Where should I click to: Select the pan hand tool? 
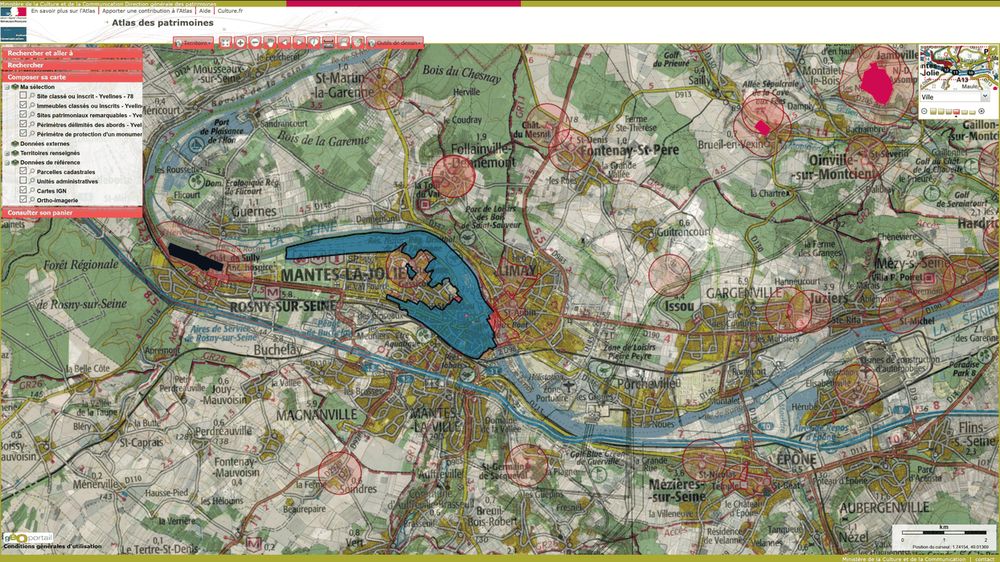[x=270, y=42]
